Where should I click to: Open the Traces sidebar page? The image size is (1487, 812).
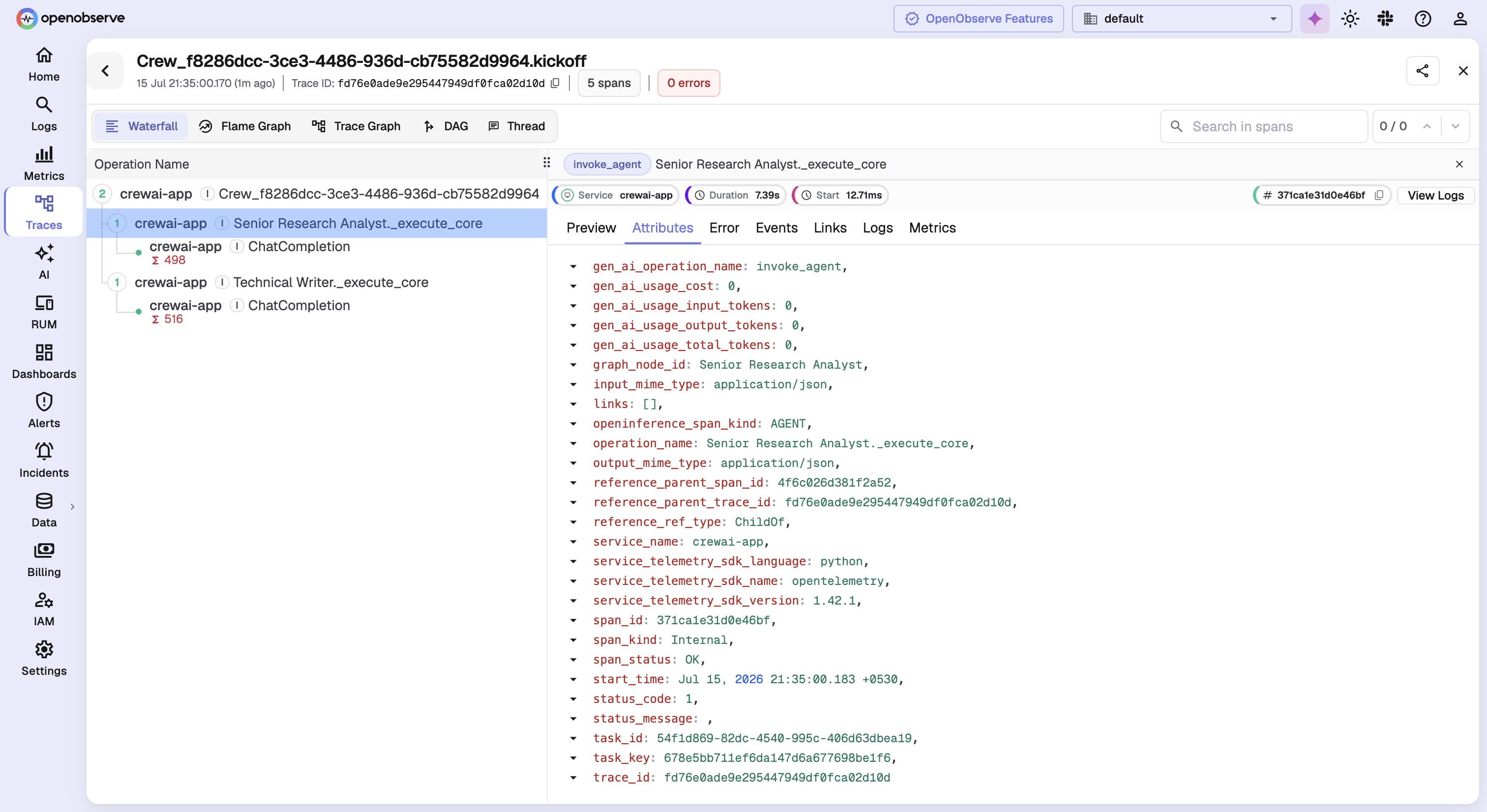44,212
